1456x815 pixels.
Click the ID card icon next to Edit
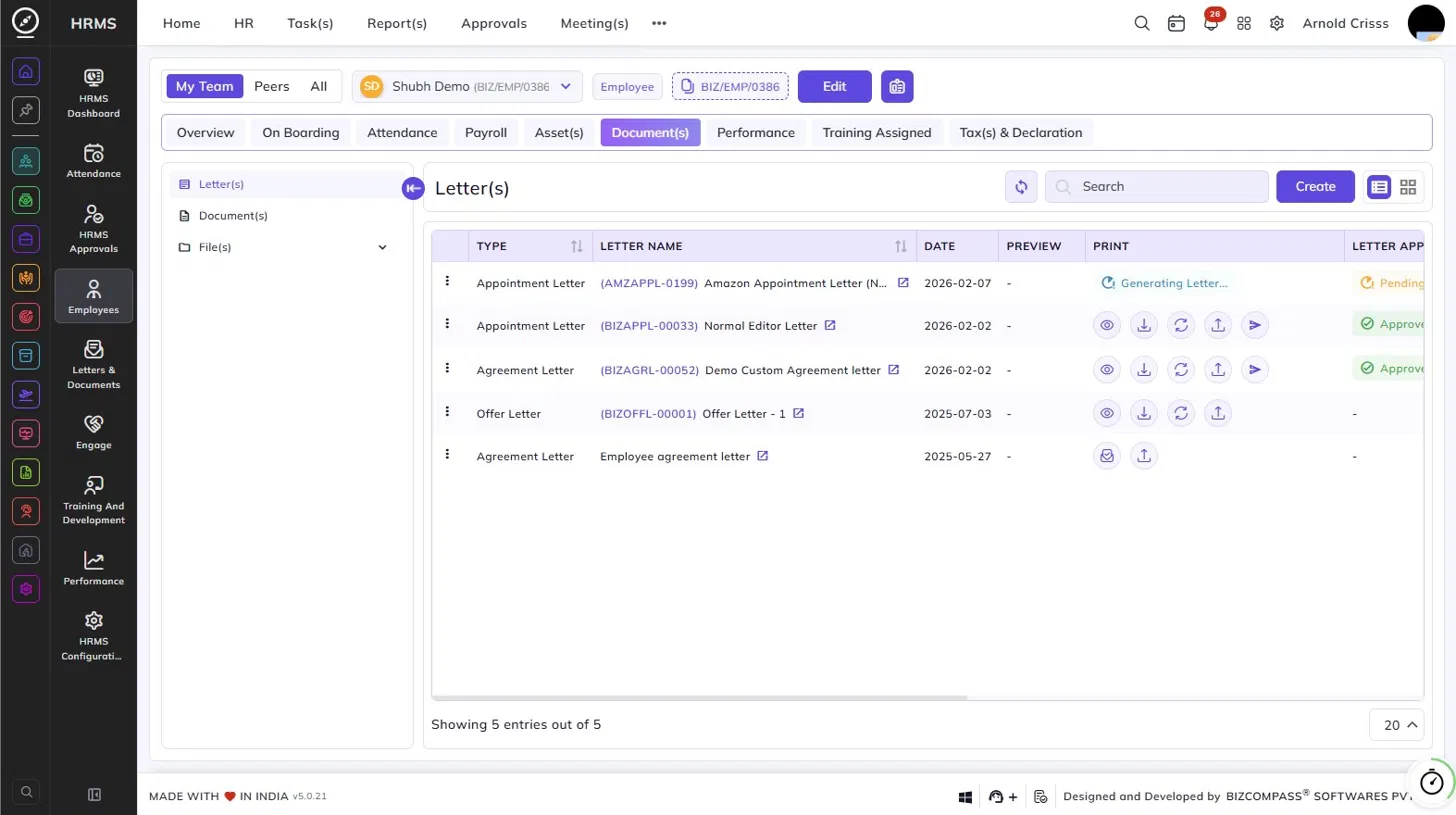[x=897, y=87]
